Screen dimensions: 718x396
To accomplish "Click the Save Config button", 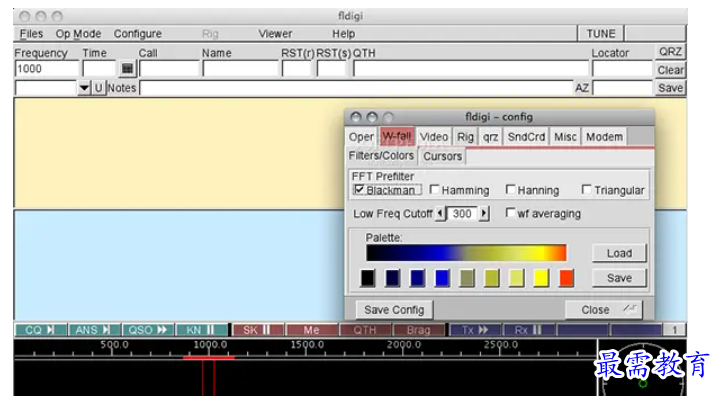I will [394, 310].
